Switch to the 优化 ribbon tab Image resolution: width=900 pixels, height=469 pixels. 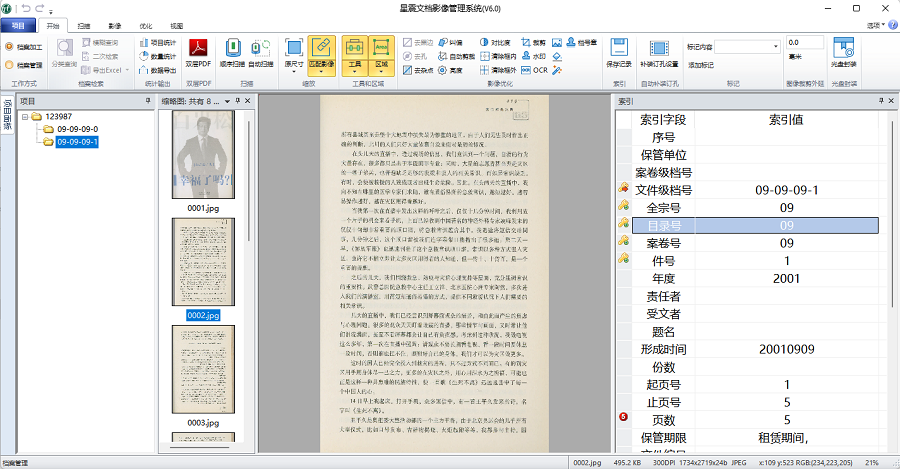point(146,26)
